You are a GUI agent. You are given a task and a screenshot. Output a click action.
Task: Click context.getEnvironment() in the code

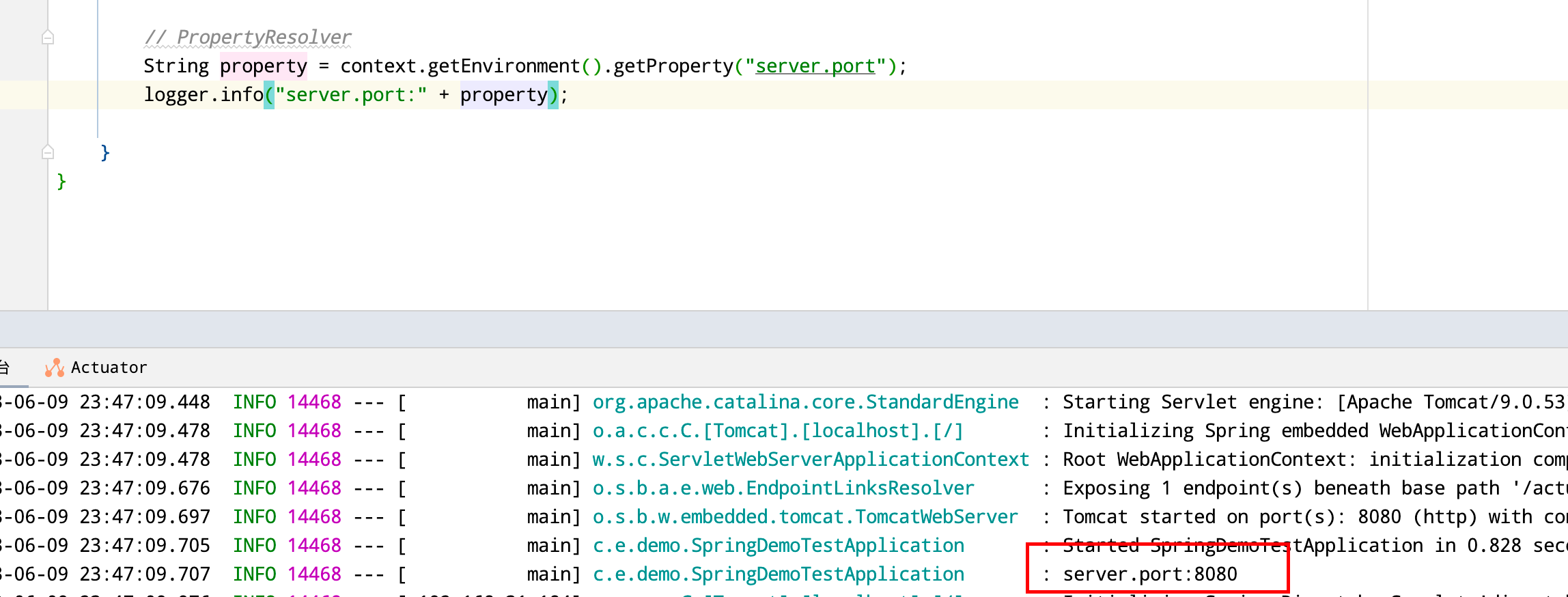click(471, 66)
